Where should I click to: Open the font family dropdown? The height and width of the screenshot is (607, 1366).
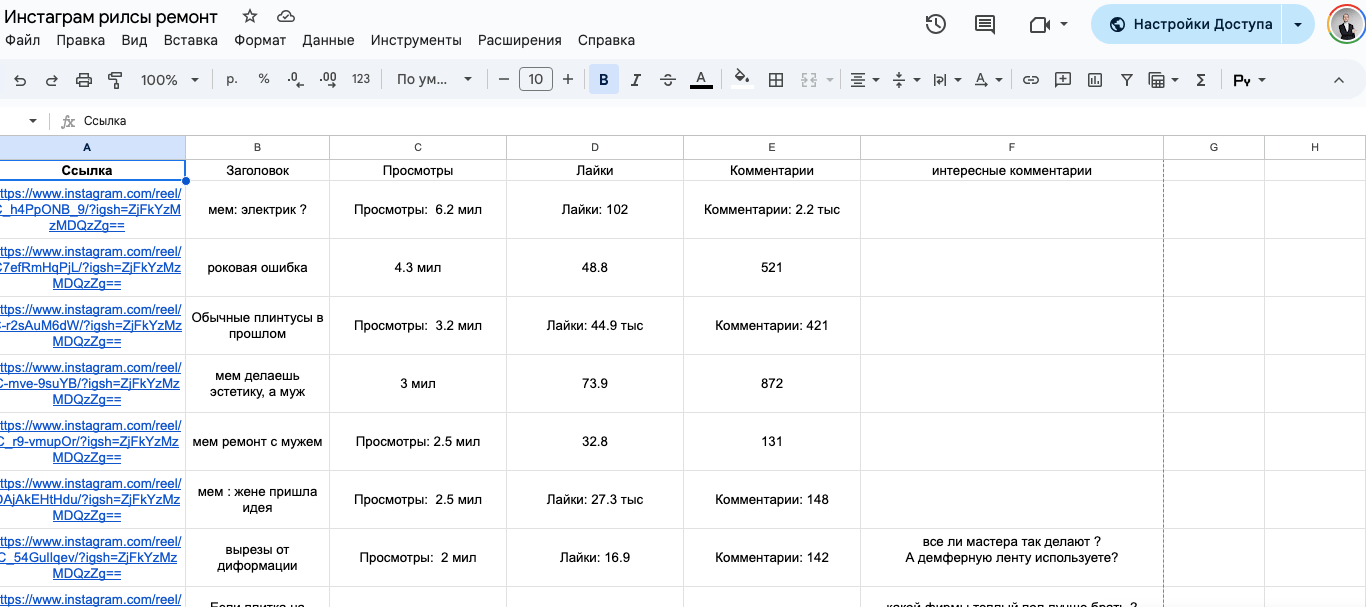pos(434,80)
